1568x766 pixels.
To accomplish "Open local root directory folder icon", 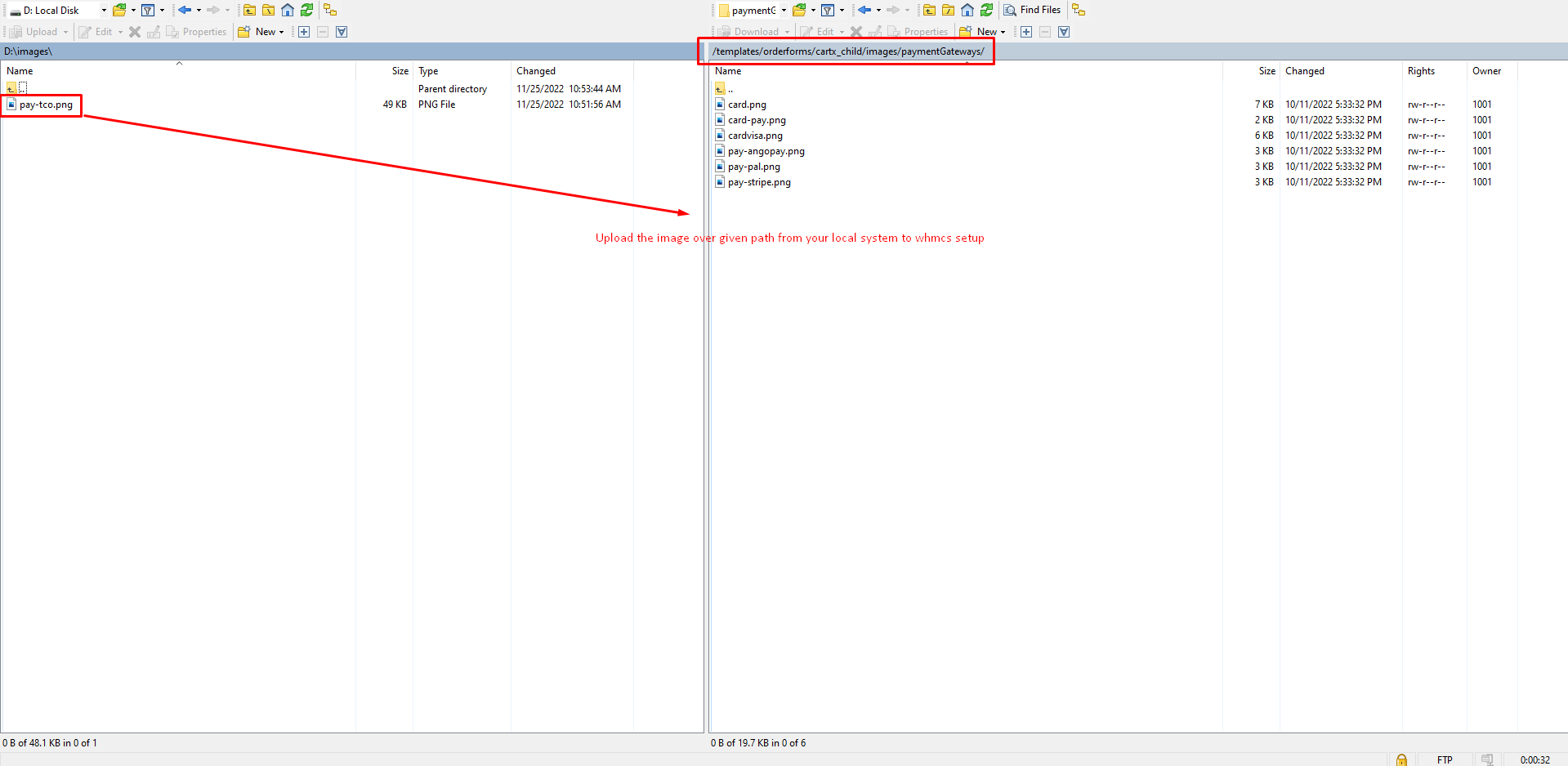I will (268, 11).
